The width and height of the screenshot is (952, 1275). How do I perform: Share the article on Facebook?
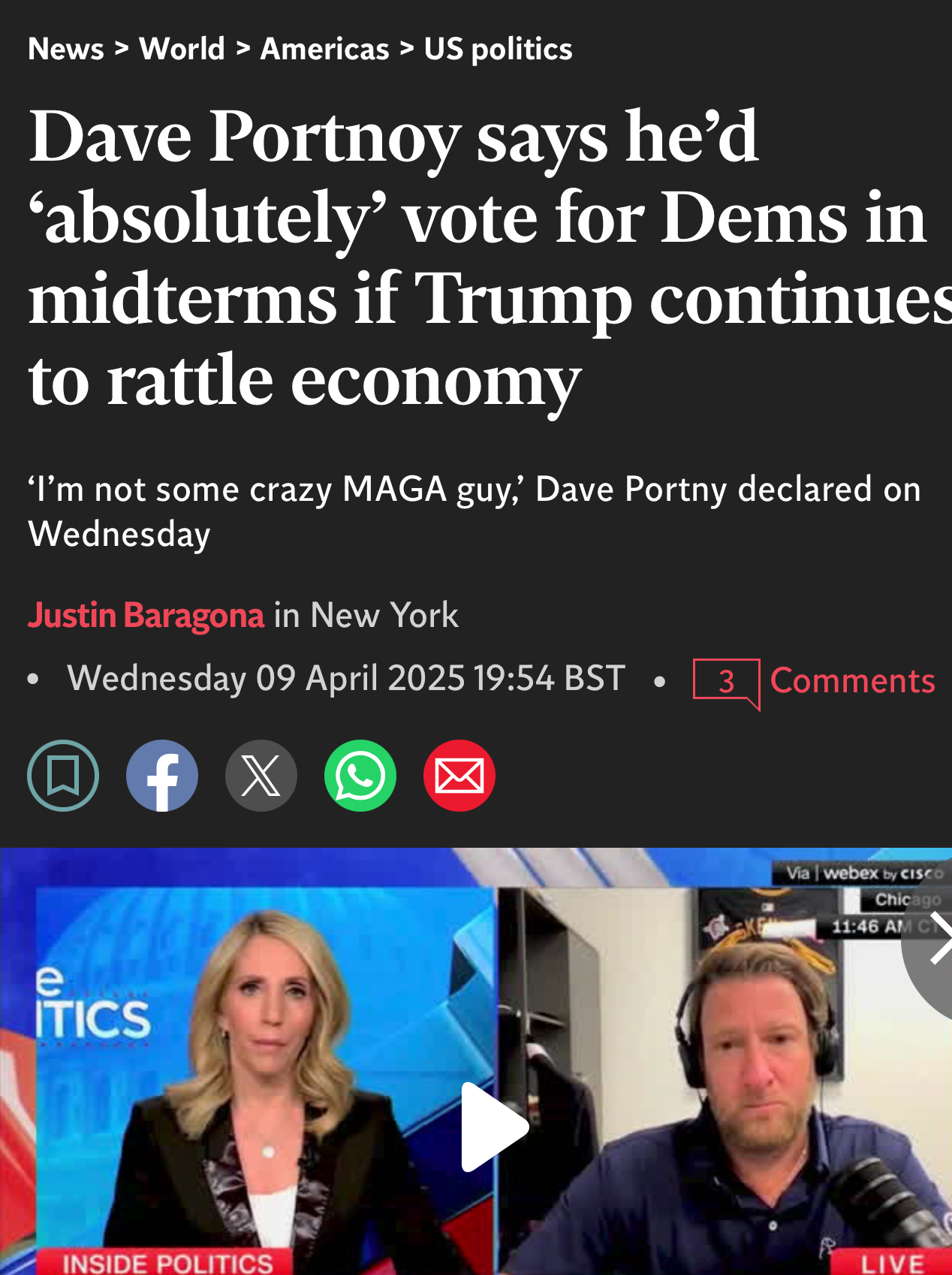162,776
